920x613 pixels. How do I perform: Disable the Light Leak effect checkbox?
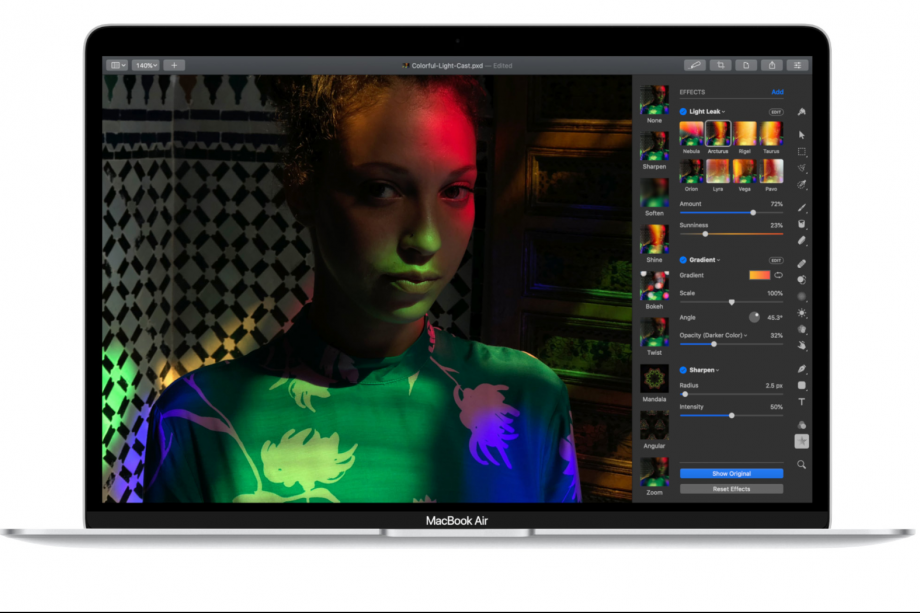pyautogui.click(x=683, y=111)
